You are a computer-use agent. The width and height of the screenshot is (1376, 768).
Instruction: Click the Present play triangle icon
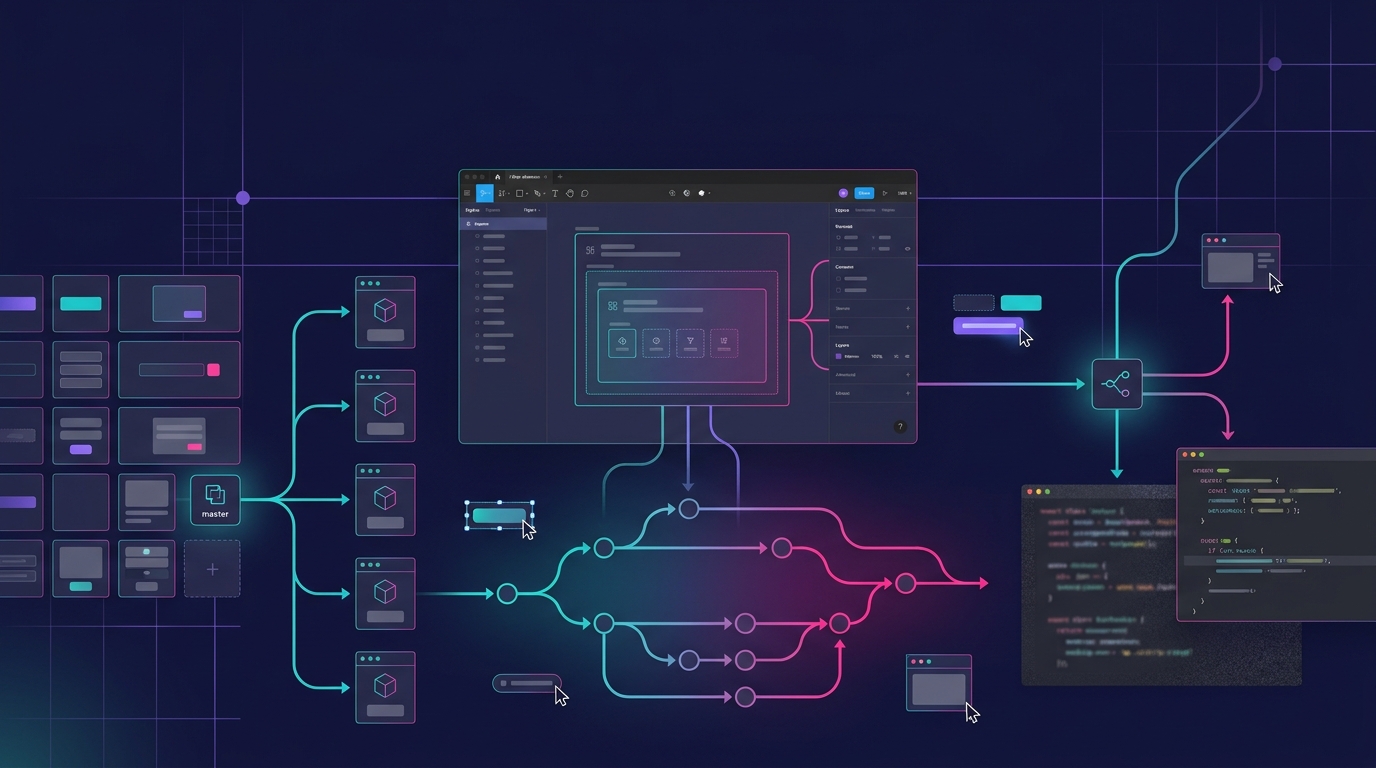pos(884,193)
